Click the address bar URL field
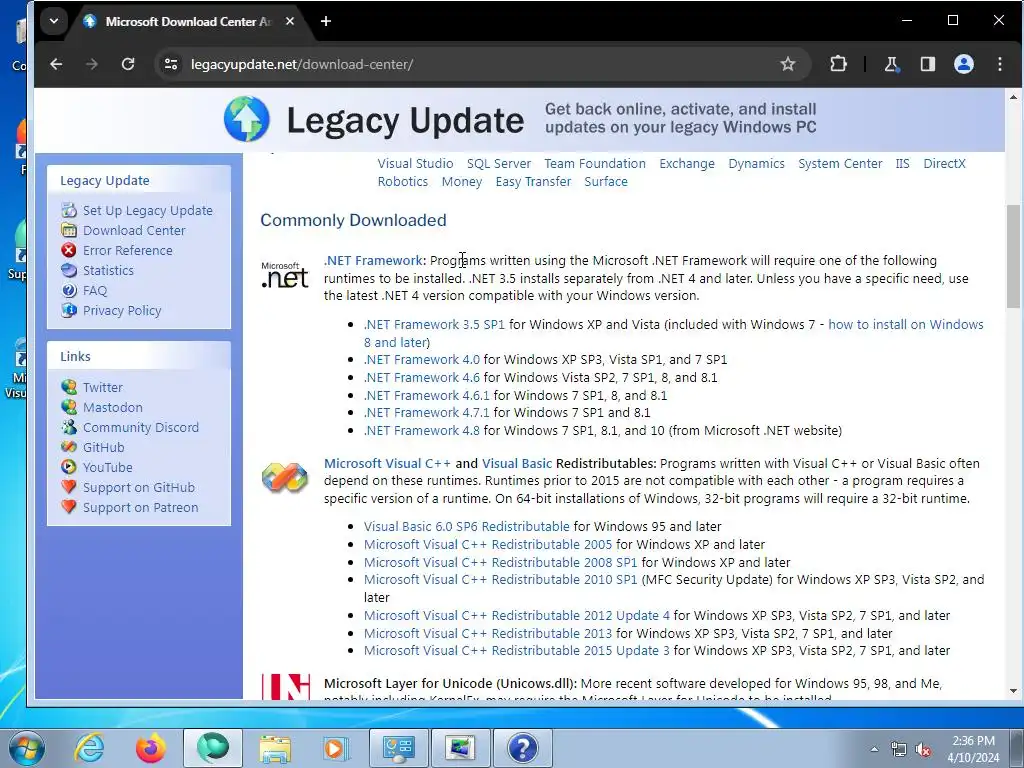The image size is (1024, 768). click(483, 64)
